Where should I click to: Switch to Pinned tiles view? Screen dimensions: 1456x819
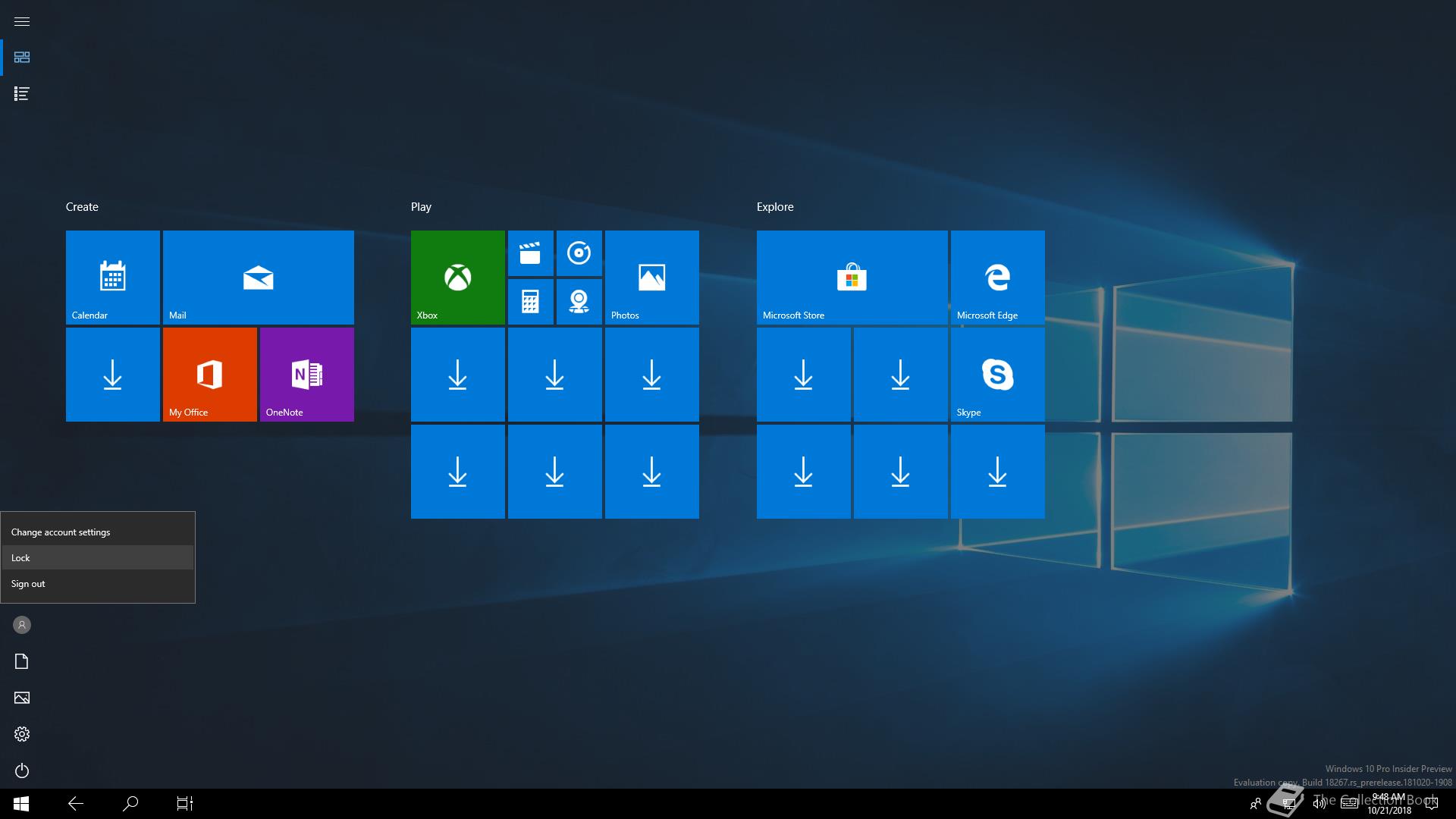[x=22, y=58]
